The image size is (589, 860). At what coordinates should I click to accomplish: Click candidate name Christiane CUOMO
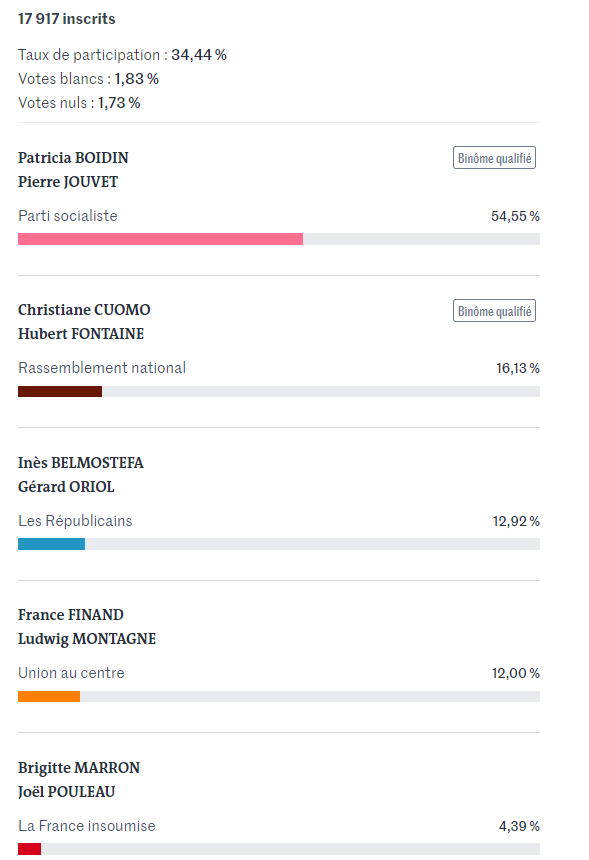click(x=84, y=310)
